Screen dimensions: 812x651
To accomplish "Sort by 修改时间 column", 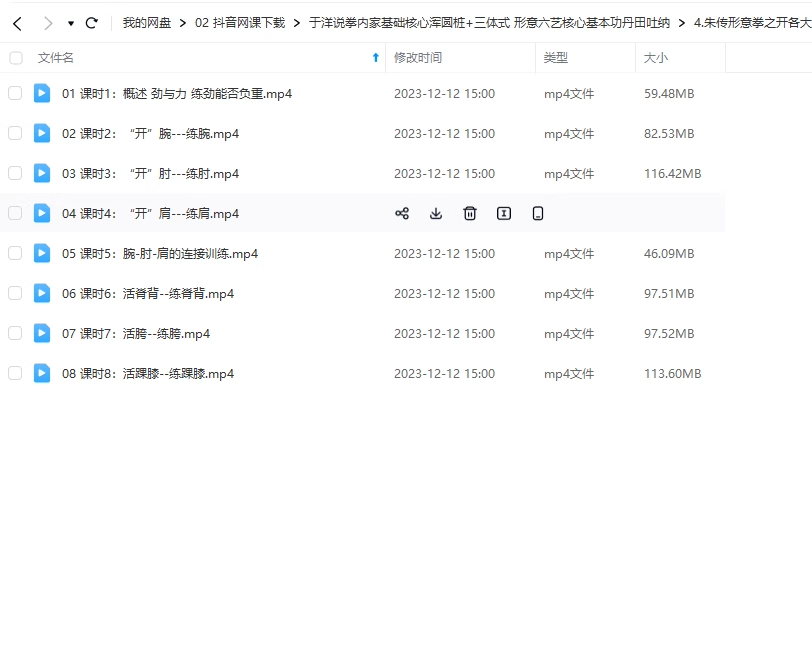I will [417, 58].
